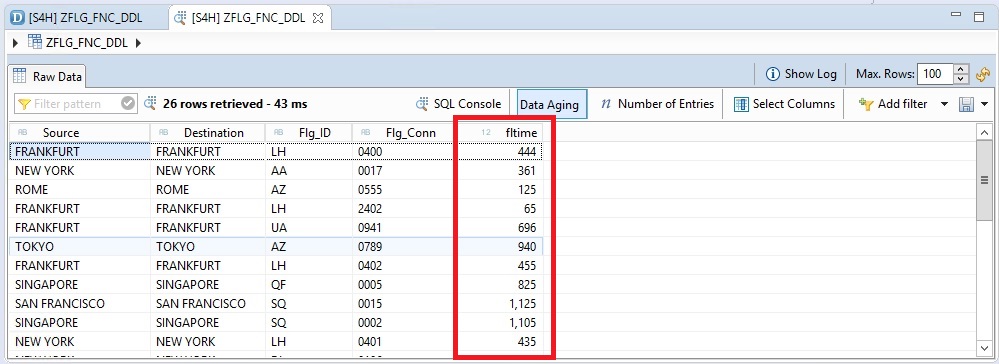Toggle the Data Aging button
The width and height of the screenshot is (999, 364).
pyautogui.click(x=549, y=105)
